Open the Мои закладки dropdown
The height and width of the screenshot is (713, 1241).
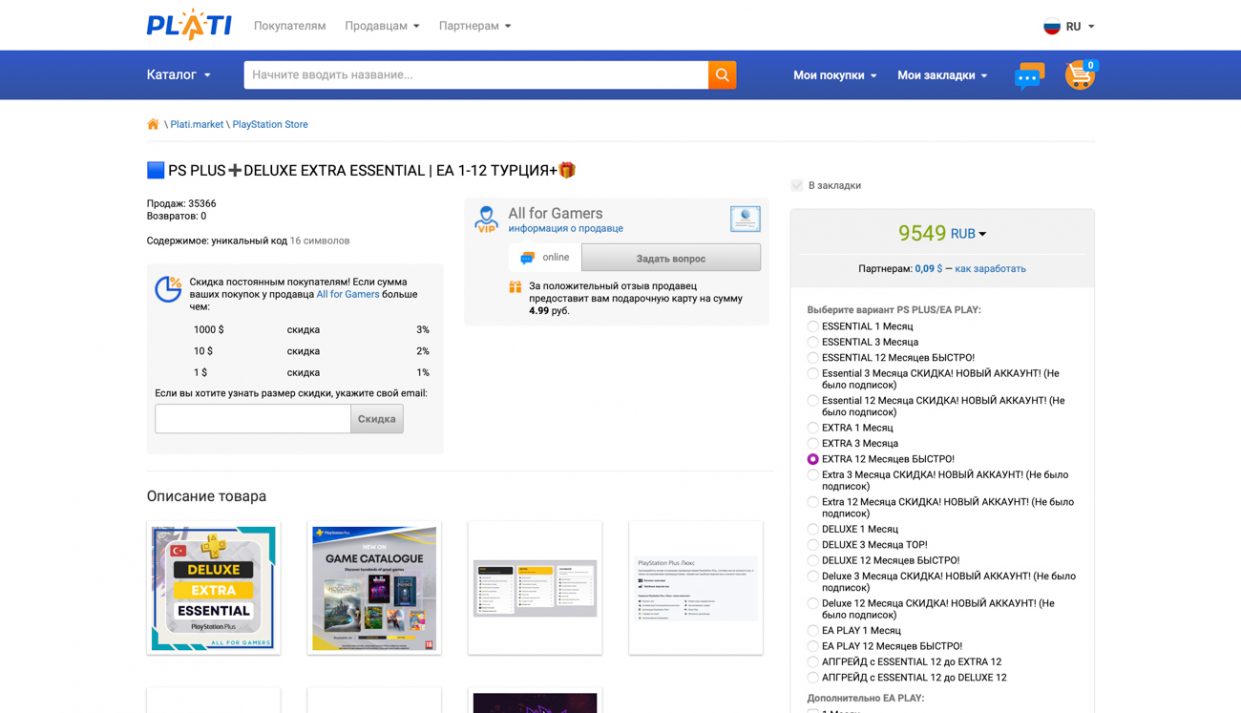pos(942,75)
